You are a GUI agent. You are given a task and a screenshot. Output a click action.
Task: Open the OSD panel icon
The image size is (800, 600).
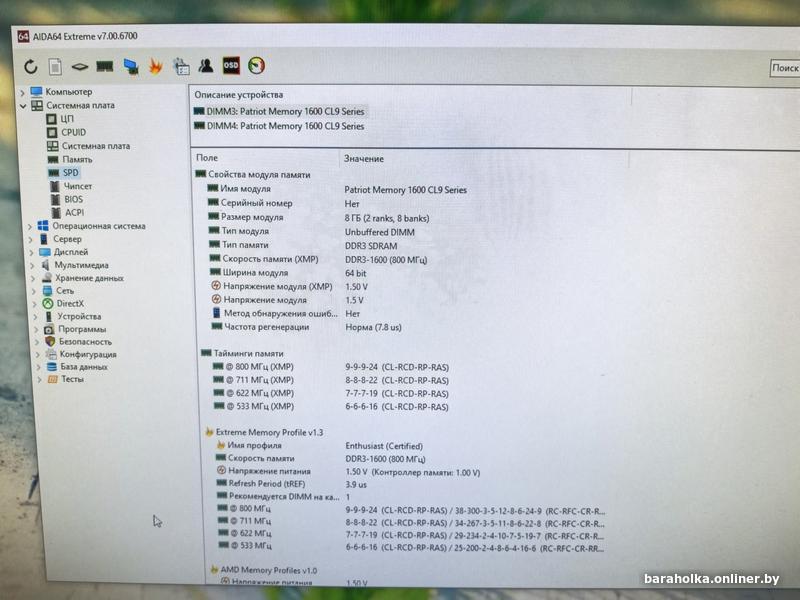[x=231, y=65]
